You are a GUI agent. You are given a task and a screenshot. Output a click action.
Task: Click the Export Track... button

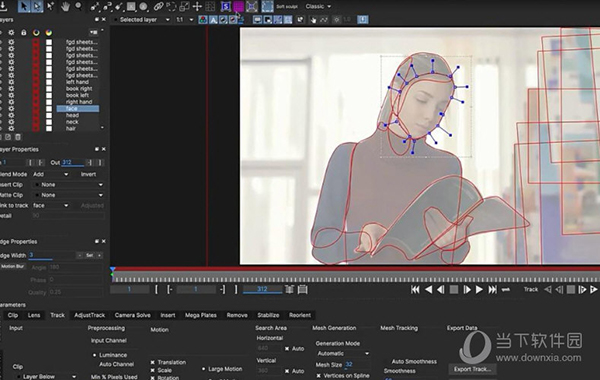pyautogui.click(x=472, y=369)
